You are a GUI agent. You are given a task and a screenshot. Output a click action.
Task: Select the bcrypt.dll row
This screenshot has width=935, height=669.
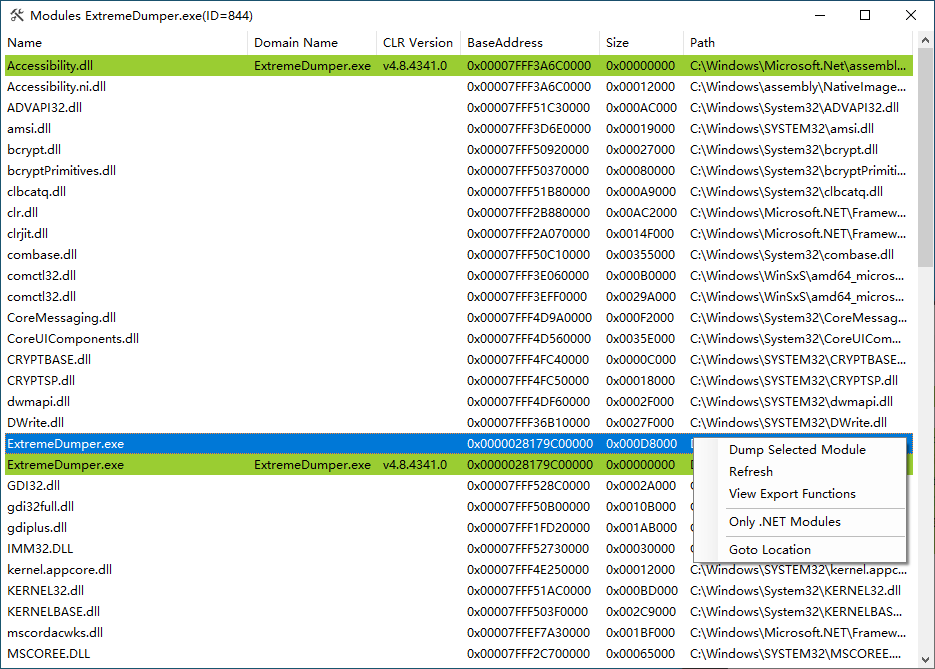click(459, 150)
